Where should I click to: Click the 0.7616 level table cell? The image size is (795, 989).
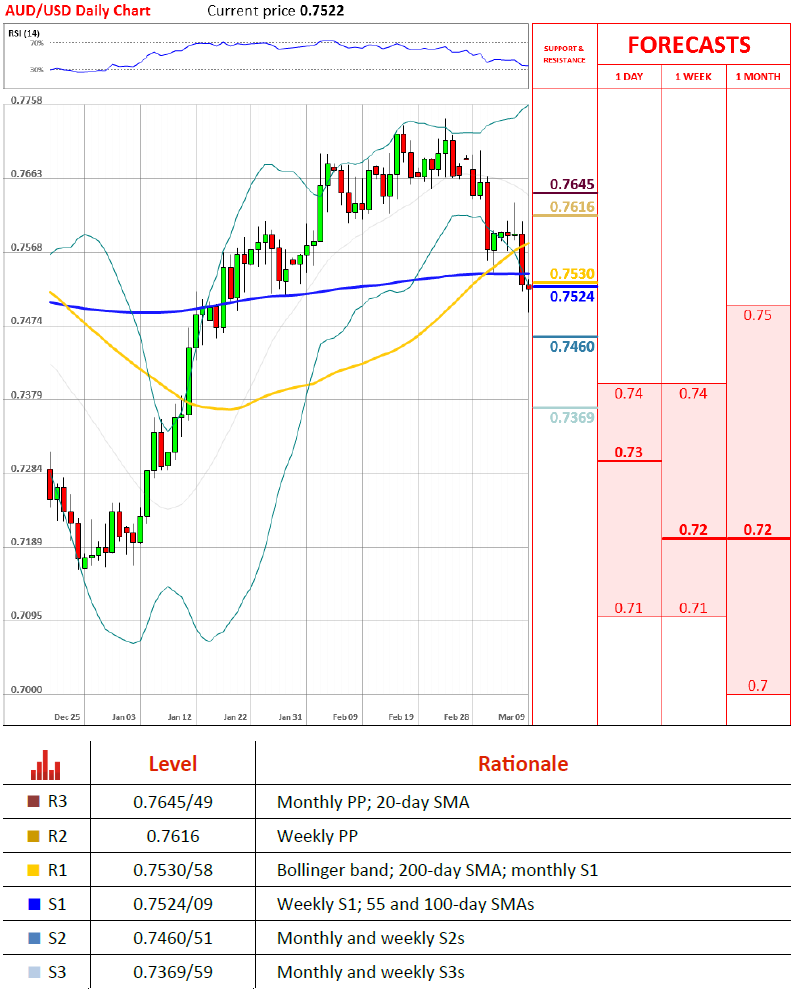[173, 836]
